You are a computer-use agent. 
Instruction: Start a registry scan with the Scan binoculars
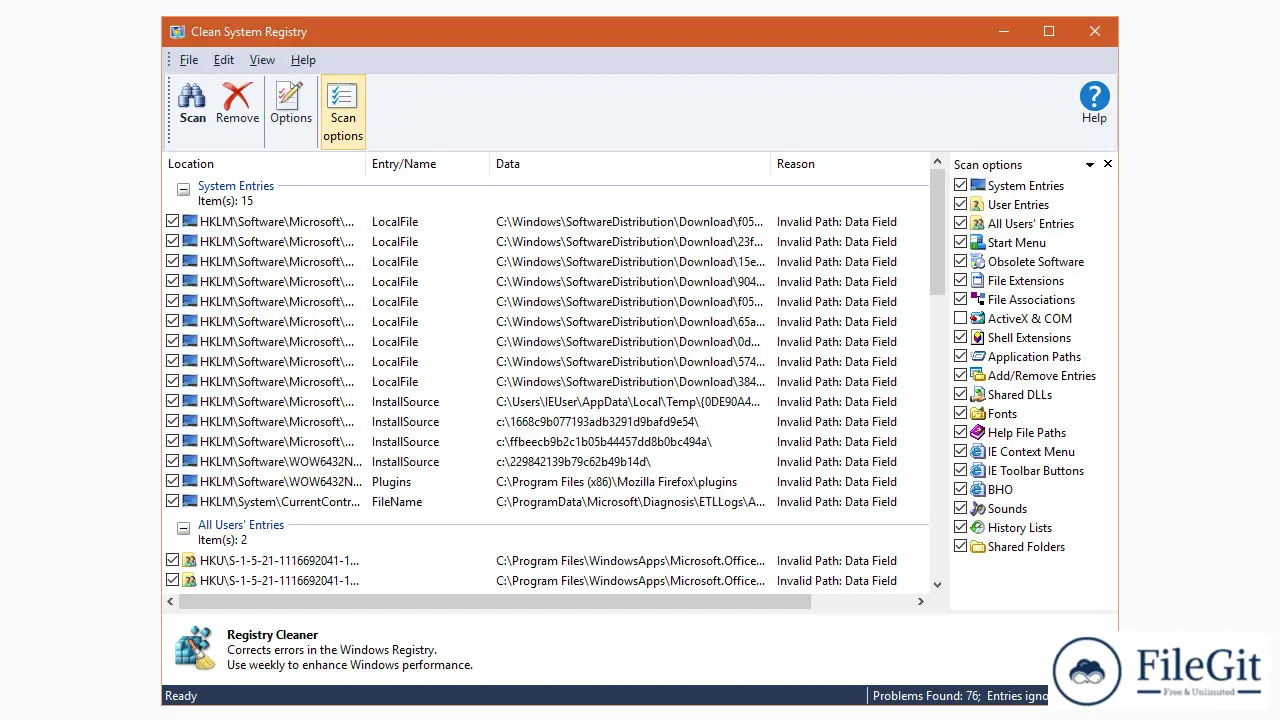[x=192, y=104]
